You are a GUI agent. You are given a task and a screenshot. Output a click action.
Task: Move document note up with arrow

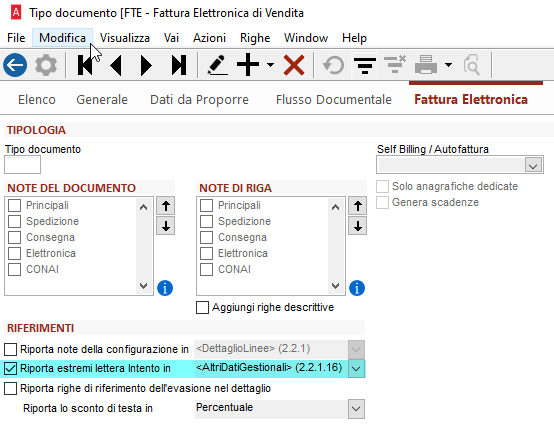[x=166, y=206]
